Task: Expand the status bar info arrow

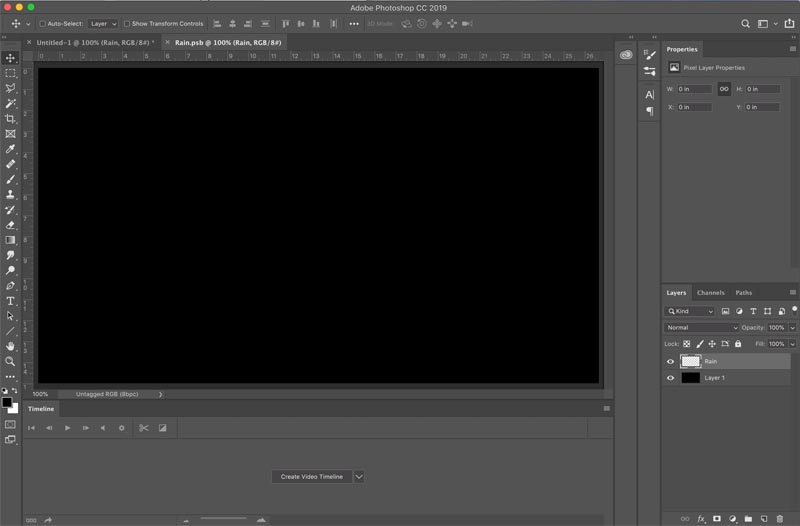Action: pos(161,394)
